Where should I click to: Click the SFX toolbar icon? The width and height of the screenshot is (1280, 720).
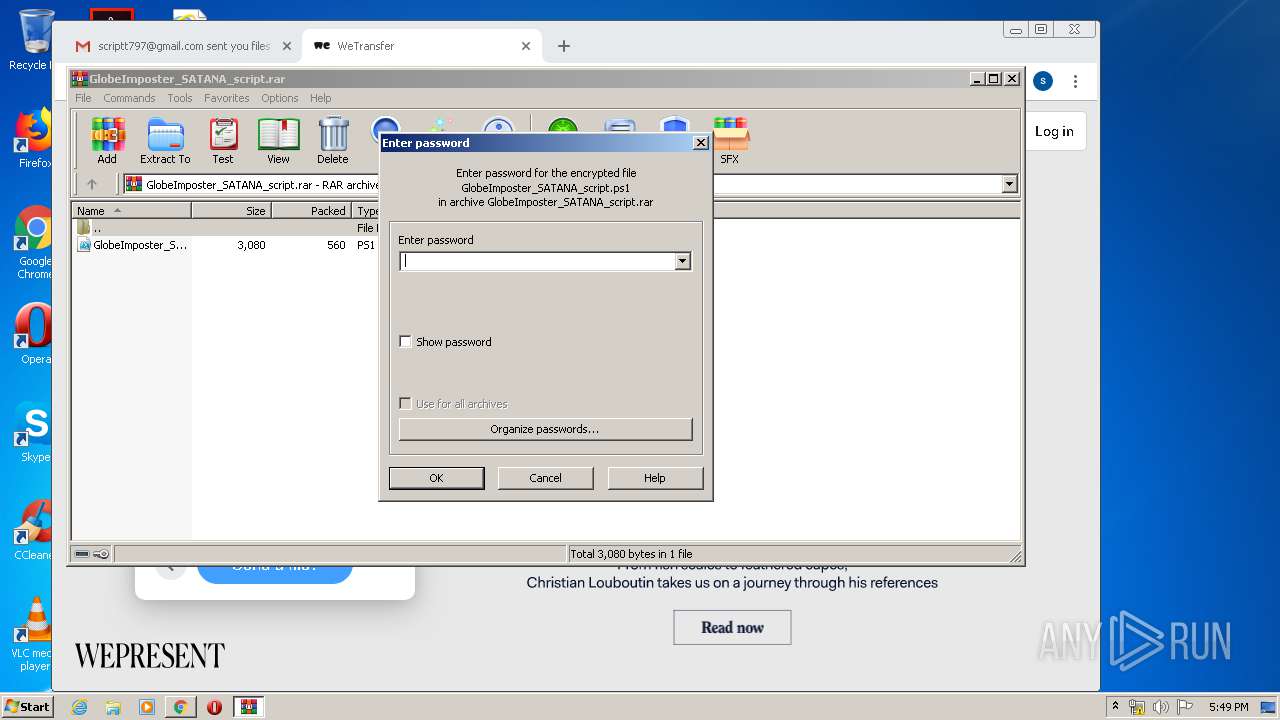coord(730,141)
